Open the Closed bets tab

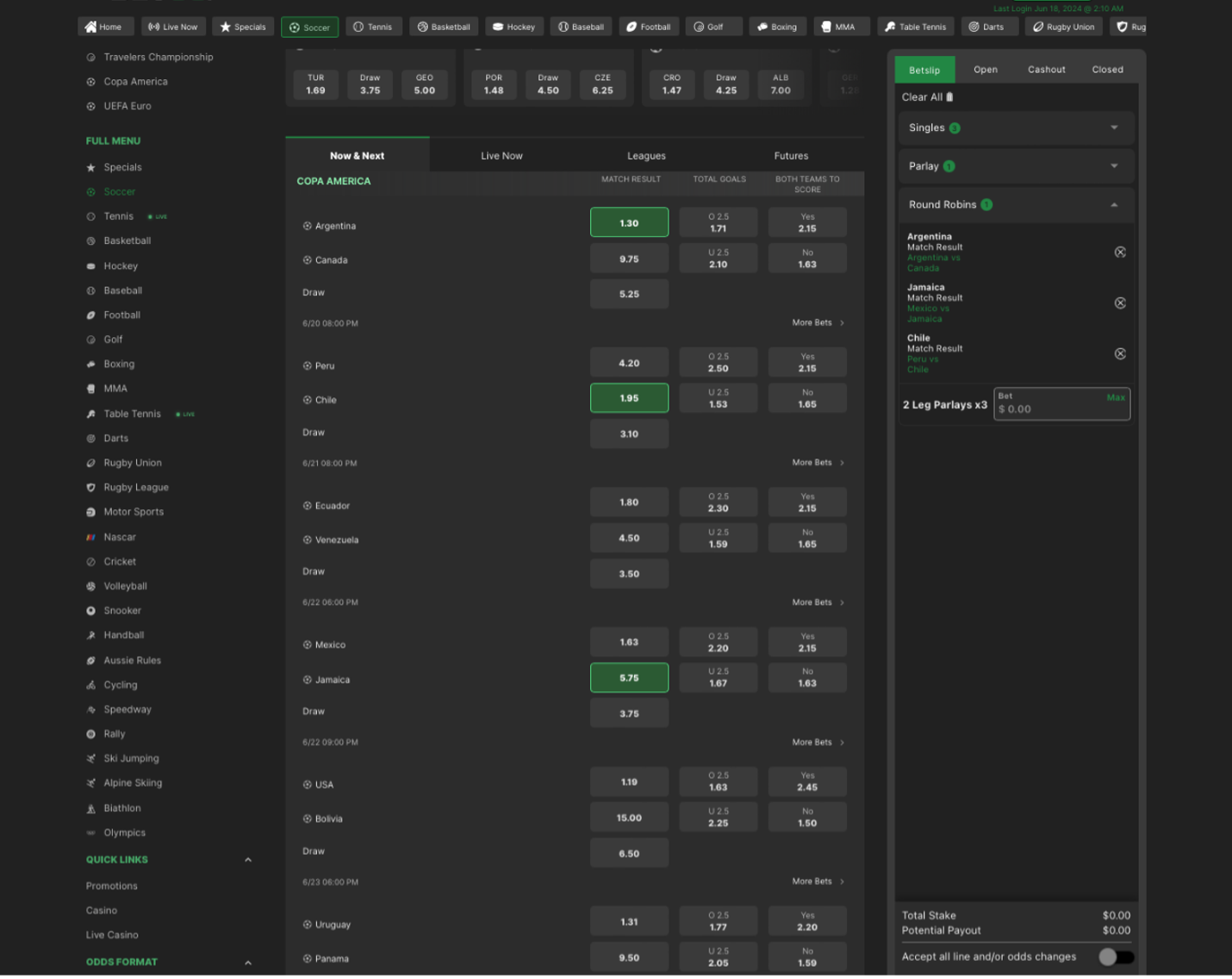click(1107, 70)
